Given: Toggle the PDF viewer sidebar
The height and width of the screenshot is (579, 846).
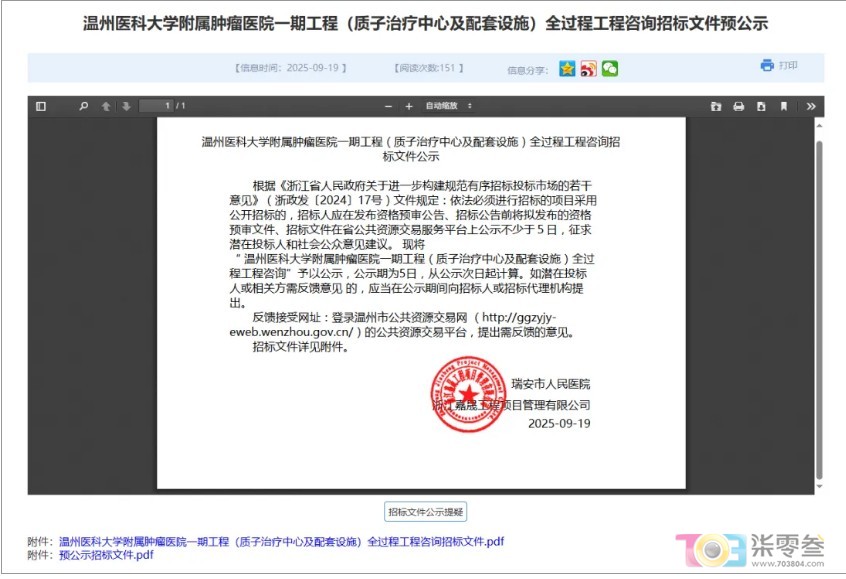Looking at the screenshot, I should coord(41,106).
